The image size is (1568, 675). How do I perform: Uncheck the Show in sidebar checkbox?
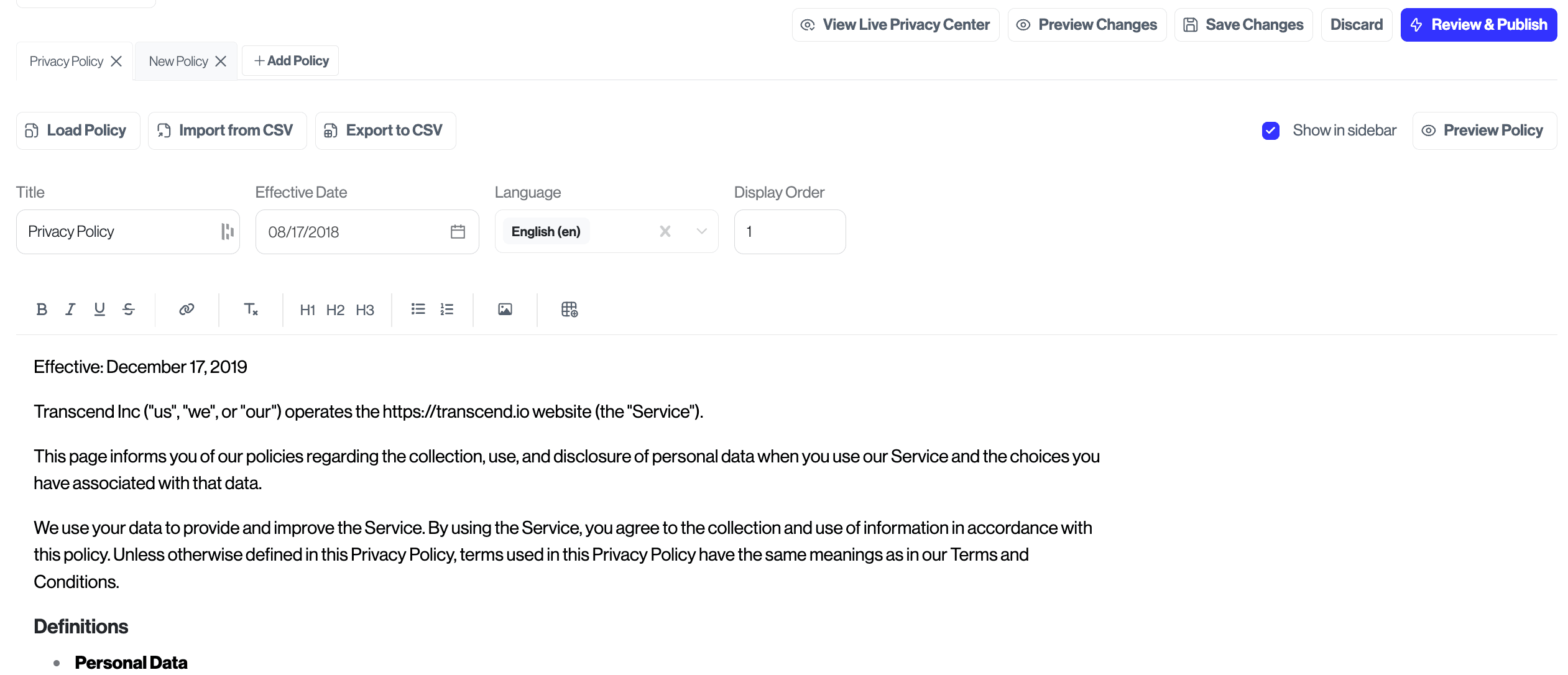point(1271,131)
